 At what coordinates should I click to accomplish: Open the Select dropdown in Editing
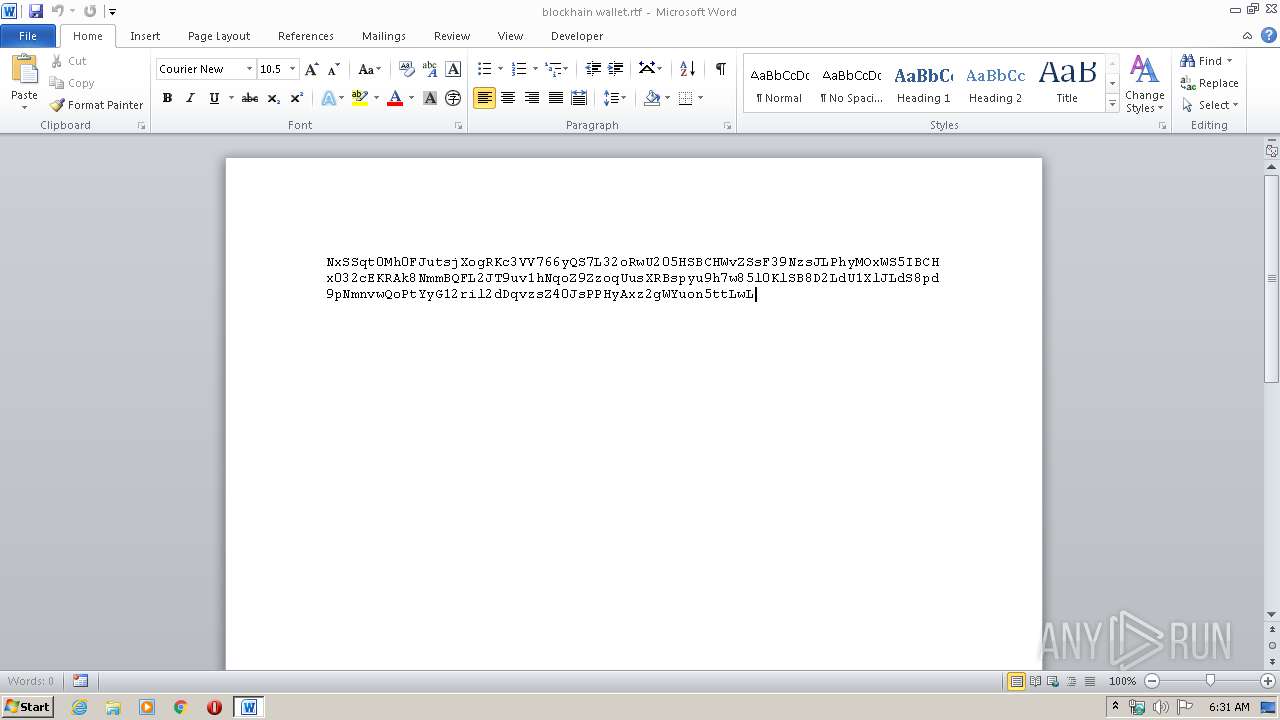tap(1211, 105)
